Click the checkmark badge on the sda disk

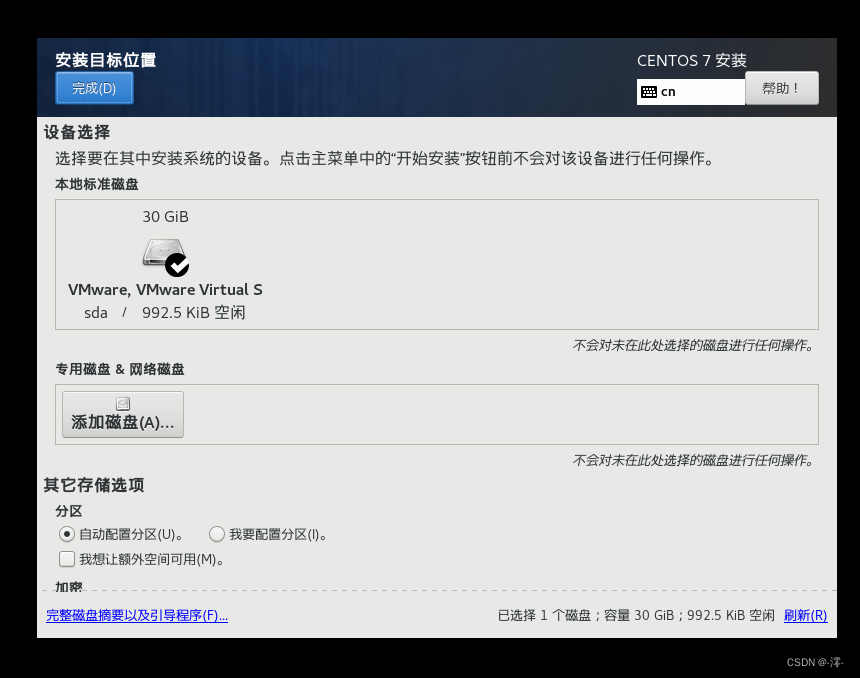[x=177, y=265]
